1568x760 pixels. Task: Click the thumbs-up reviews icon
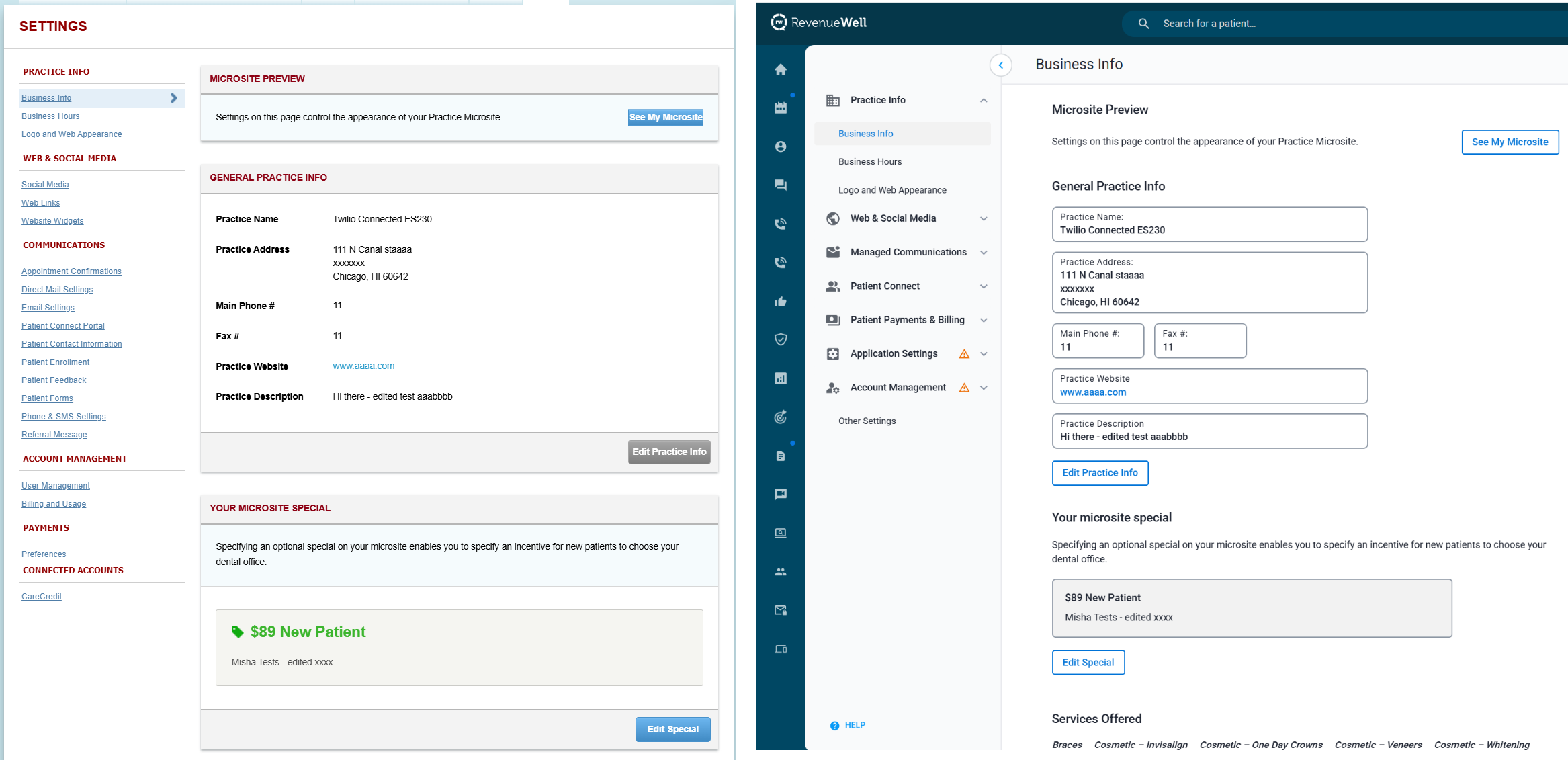[780, 301]
